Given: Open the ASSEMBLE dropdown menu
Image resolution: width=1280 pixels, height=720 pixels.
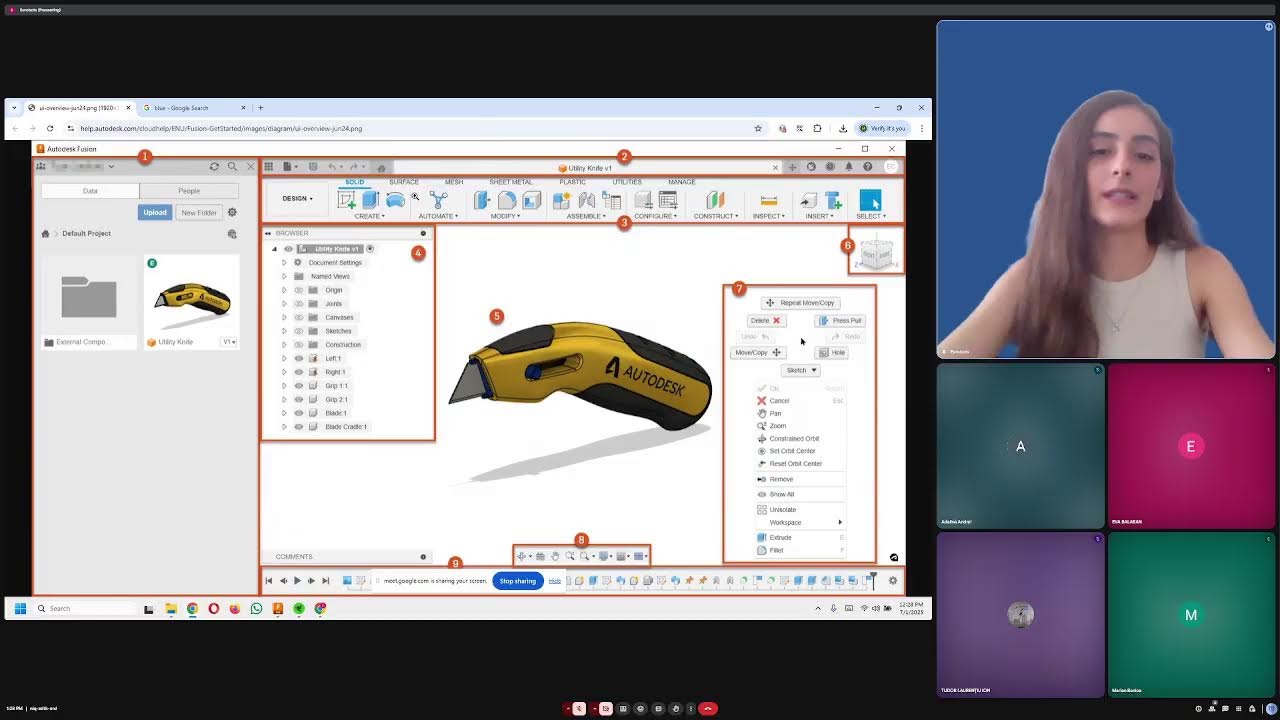Looking at the screenshot, I should (586, 216).
